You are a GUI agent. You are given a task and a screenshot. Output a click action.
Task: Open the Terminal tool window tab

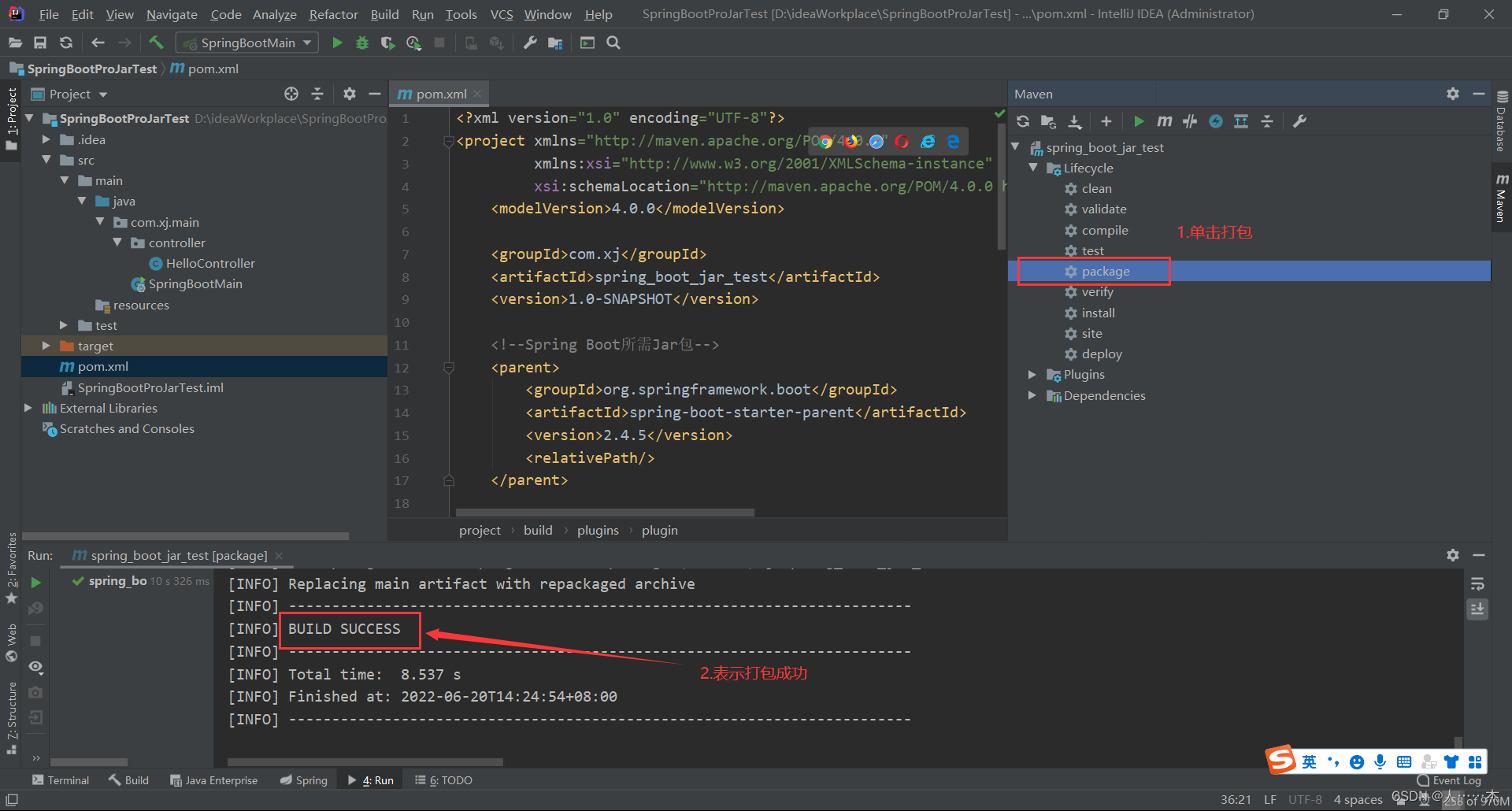click(x=61, y=780)
